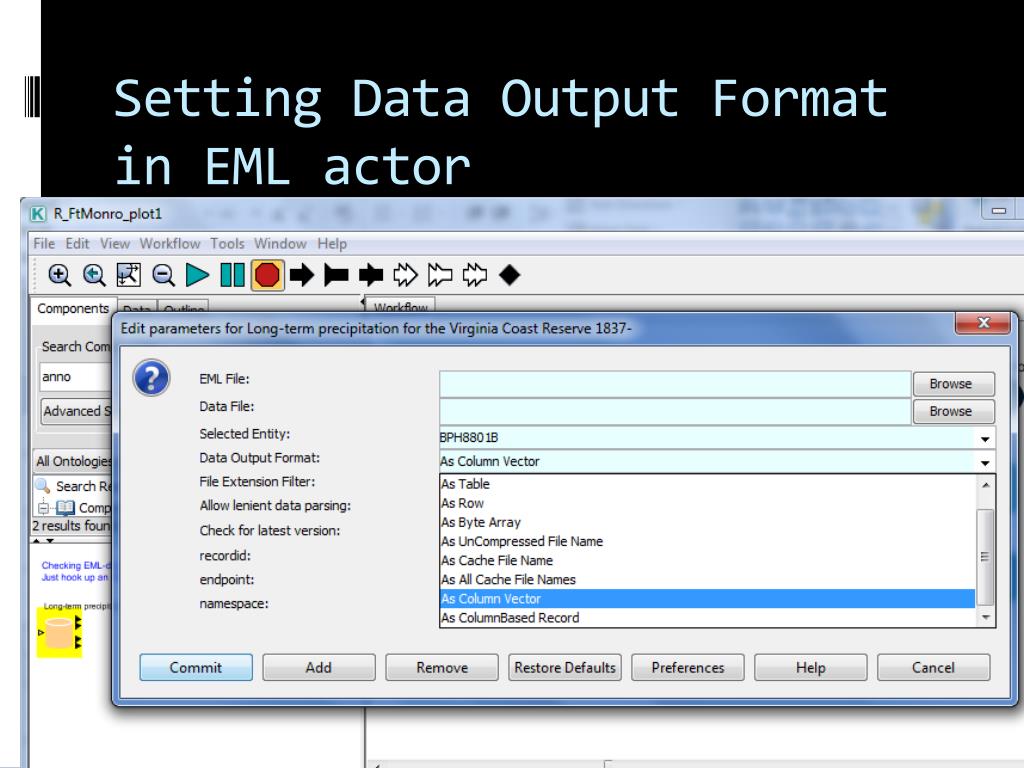This screenshot has width=1024, height=768.
Task: Open the Help menu
Action: (332, 244)
